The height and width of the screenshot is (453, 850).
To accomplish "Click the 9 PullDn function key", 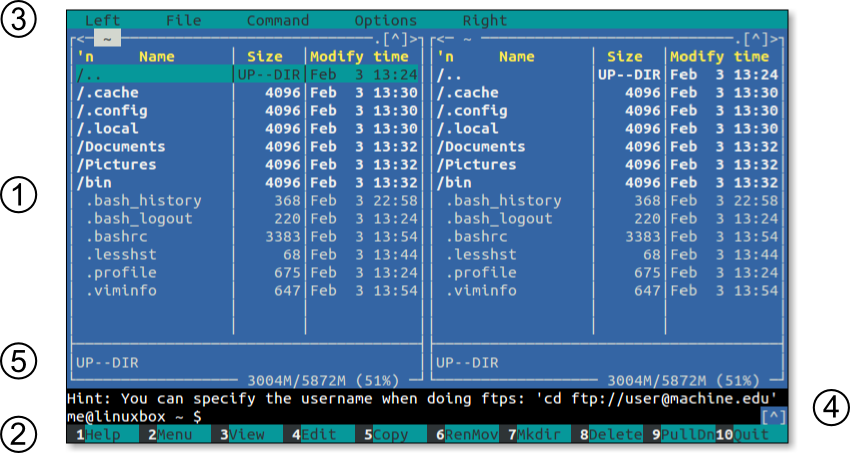I will tap(682, 434).
